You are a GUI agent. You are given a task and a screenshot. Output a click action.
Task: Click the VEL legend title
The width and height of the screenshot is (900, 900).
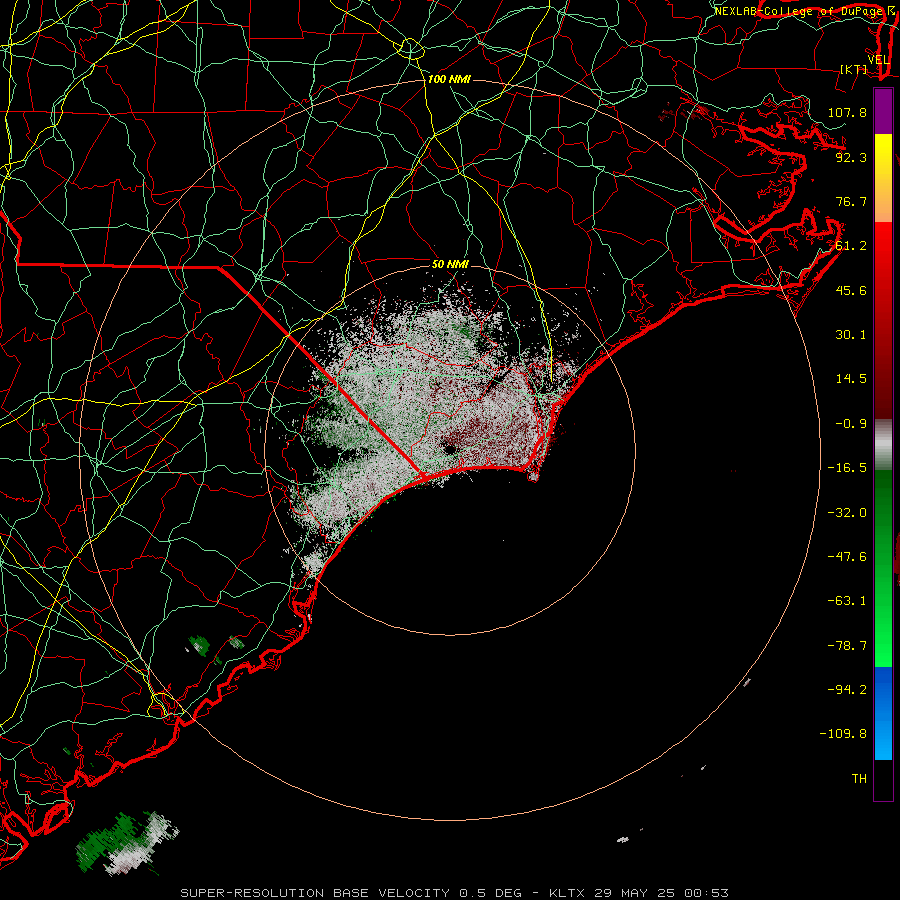click(878, 60)
